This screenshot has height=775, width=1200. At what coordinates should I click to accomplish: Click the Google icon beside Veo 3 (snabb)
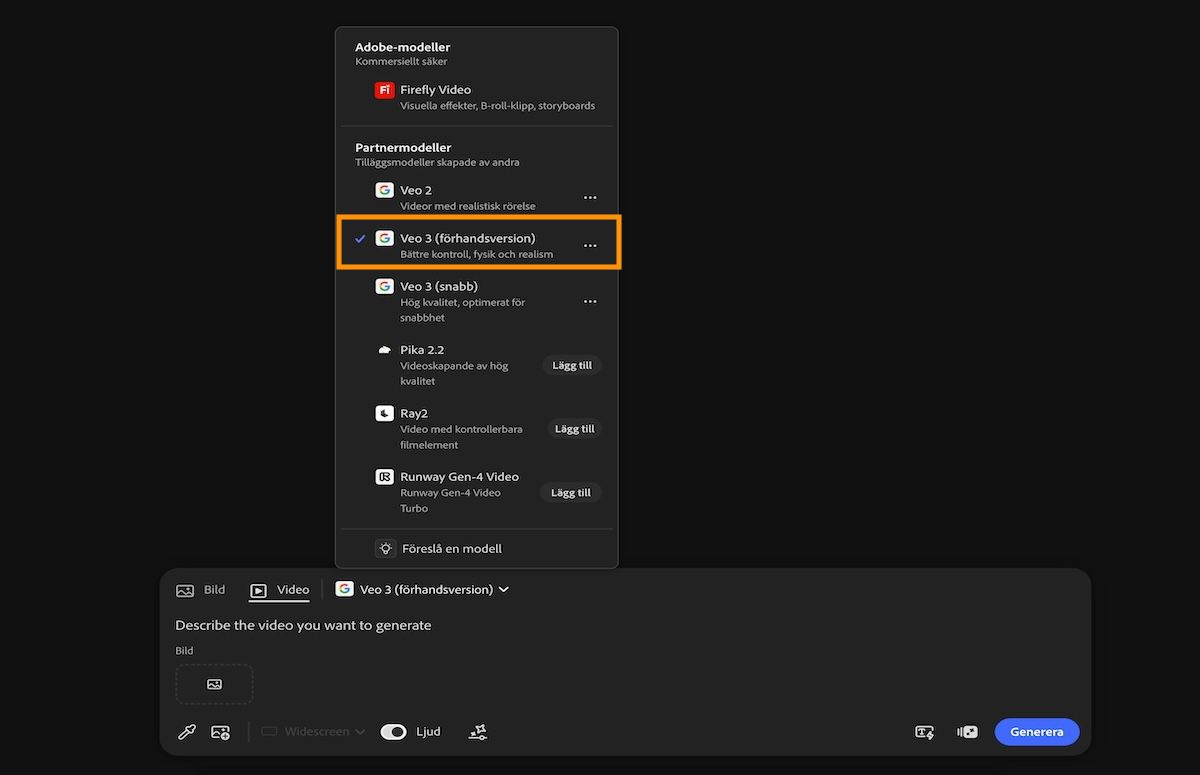pyautogui.click(x=384, y=286)
